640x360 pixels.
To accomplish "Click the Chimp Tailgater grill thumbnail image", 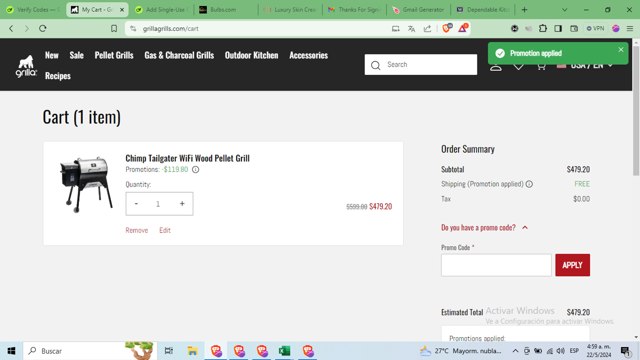I will click(x=86, y=184).
